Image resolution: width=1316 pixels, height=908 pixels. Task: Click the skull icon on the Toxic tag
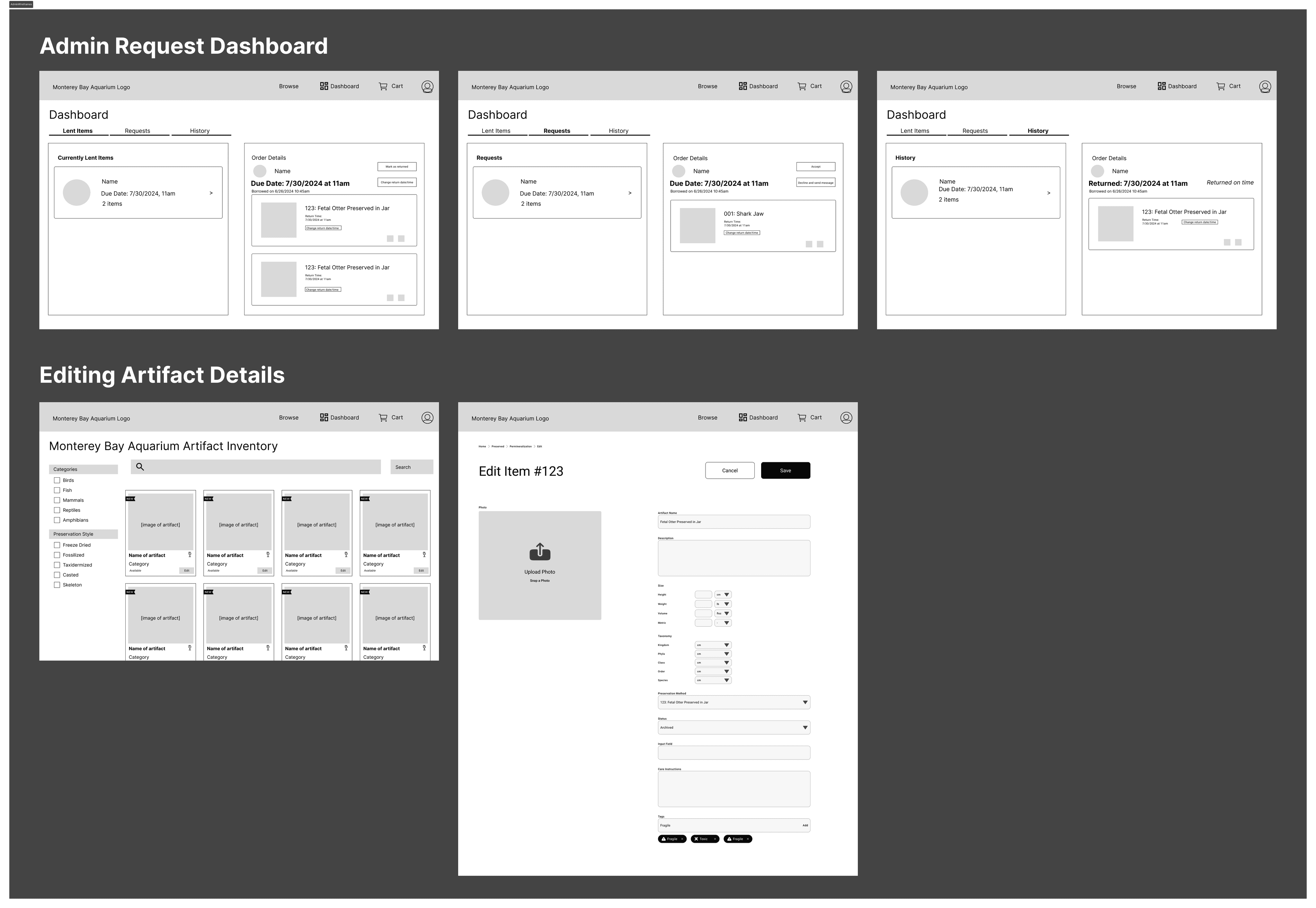point(696,839)
